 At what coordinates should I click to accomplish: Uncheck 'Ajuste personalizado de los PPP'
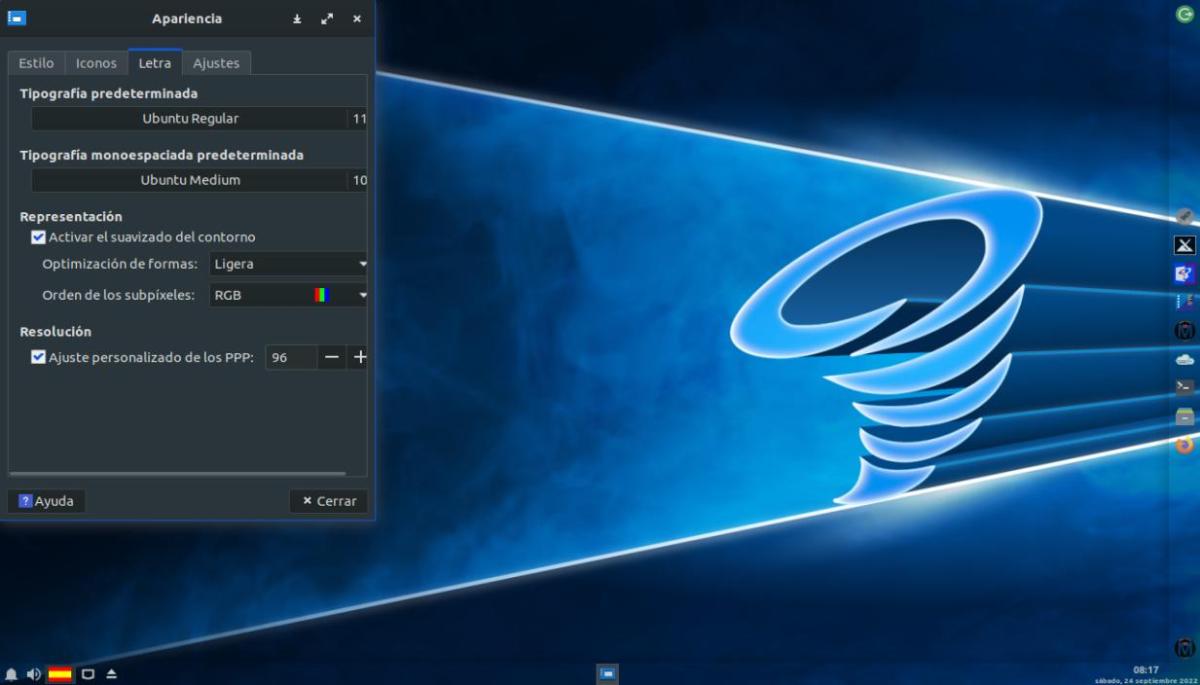39,357
